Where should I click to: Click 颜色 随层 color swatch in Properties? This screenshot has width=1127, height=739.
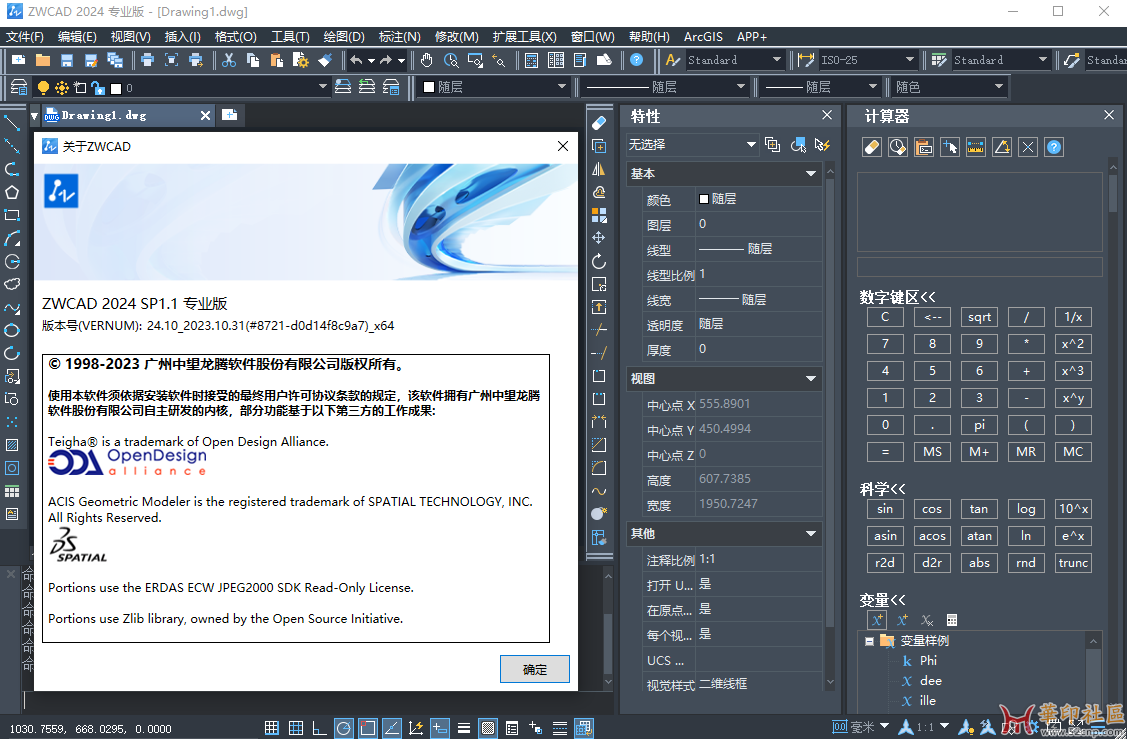[x=704, y=199]
